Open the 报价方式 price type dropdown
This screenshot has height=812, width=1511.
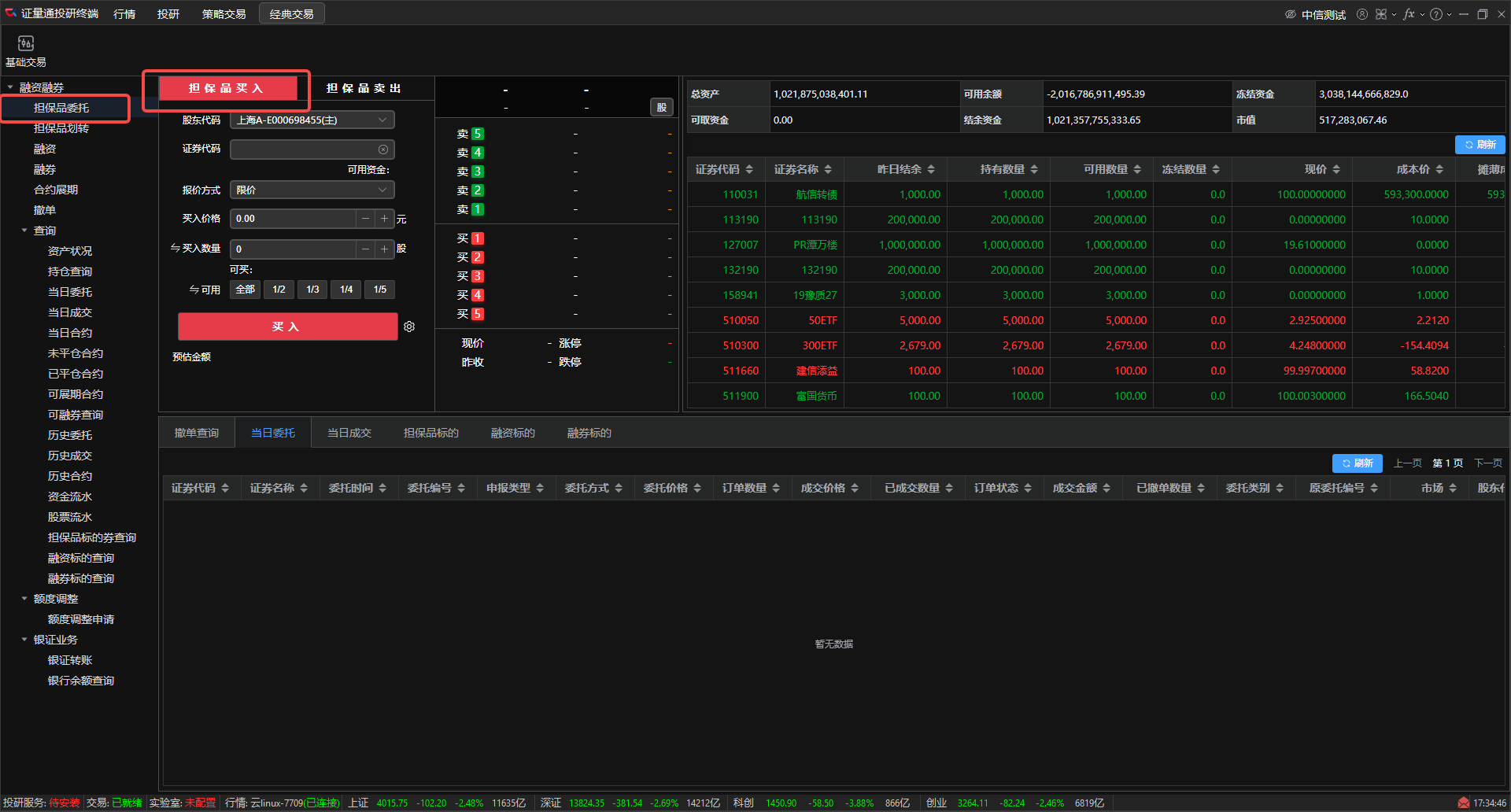[x=312, y=190]
